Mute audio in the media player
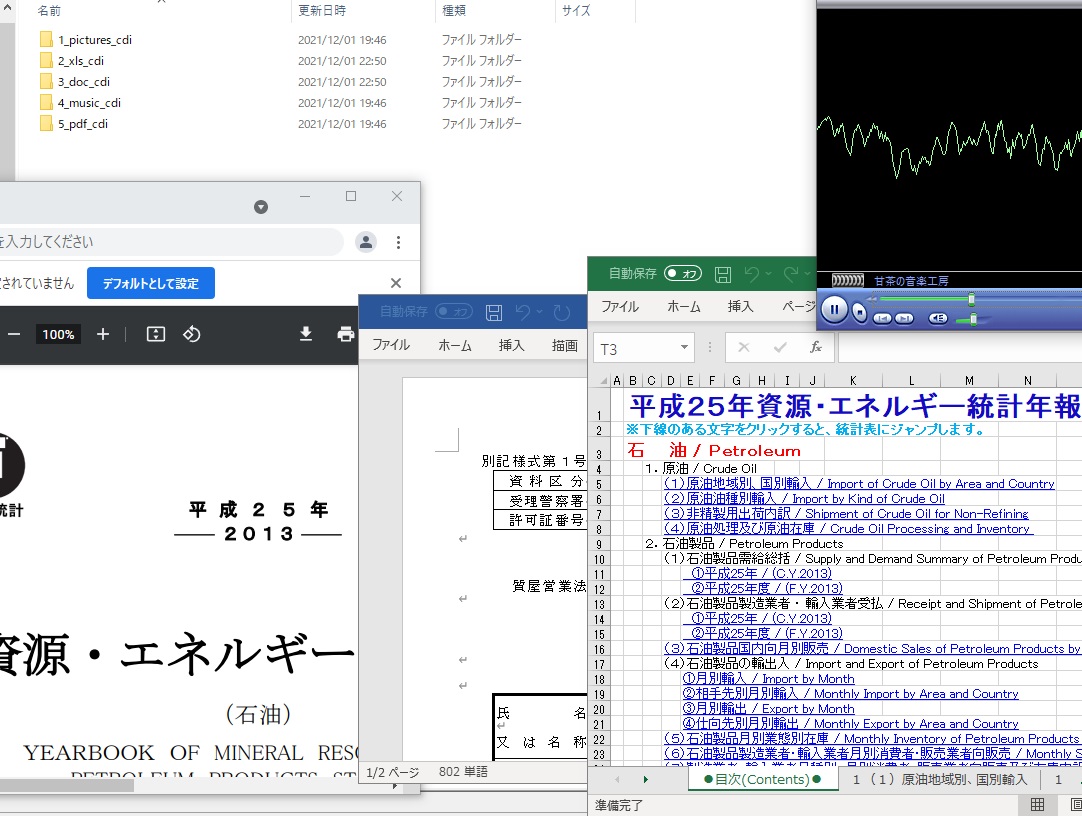This screenshot has width=1082, height=816. [x=938, y=318]
